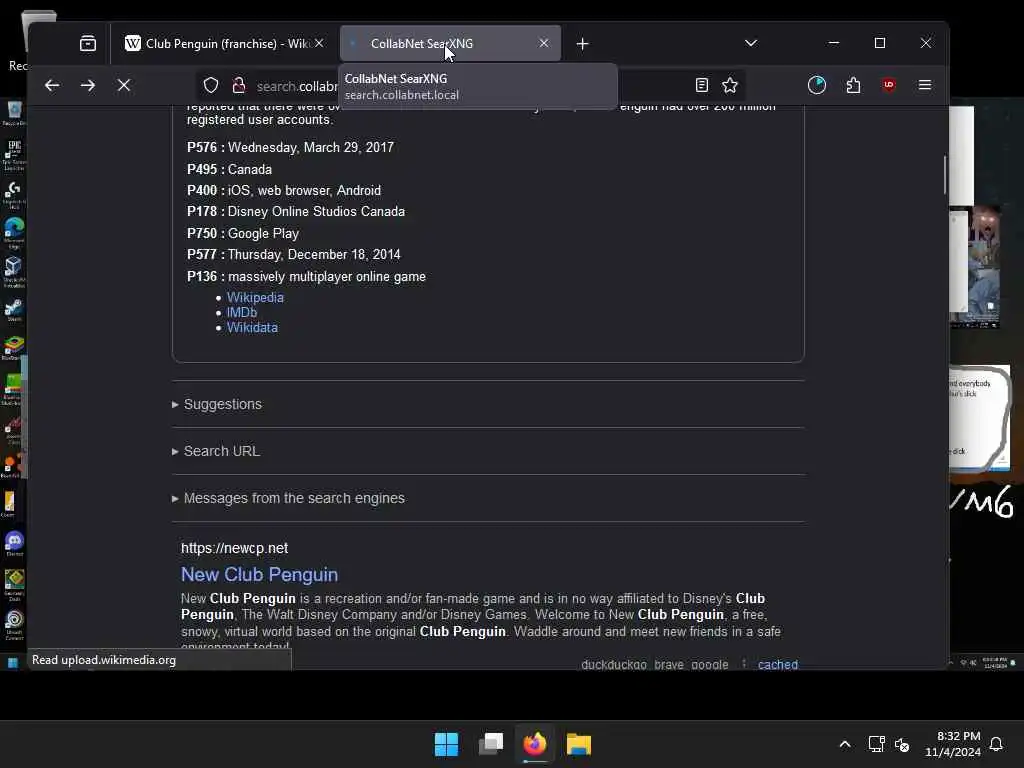
Task: Open the muted volume tray icon
Action: pyautogui.click(x=902, y=744)
